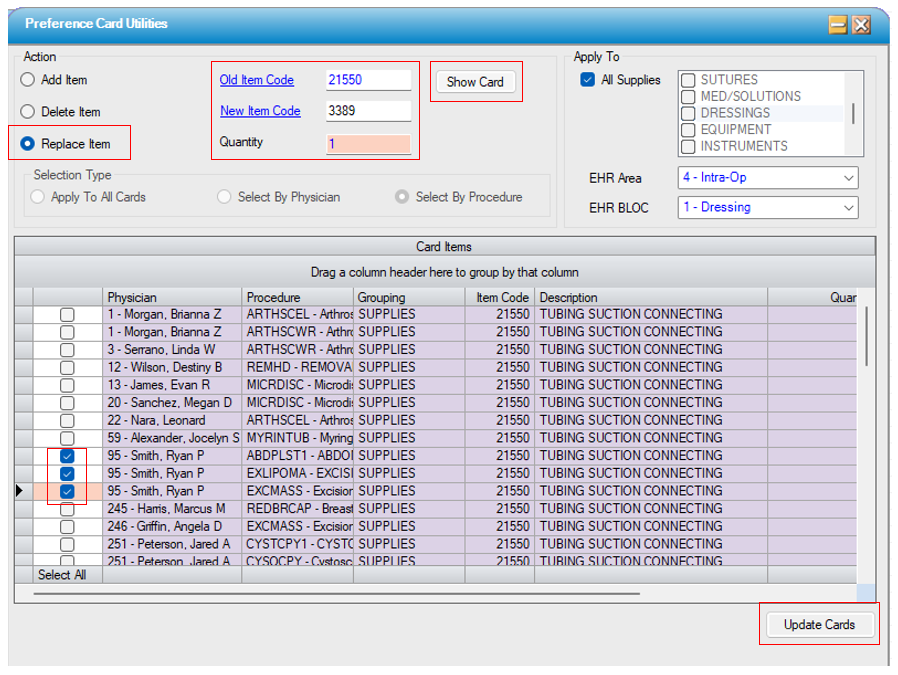This screenshot has width=898, height=675.
Task: Minimize the Preference Card Utilities window
Action: pyautogui.click(x=838, y=24)
